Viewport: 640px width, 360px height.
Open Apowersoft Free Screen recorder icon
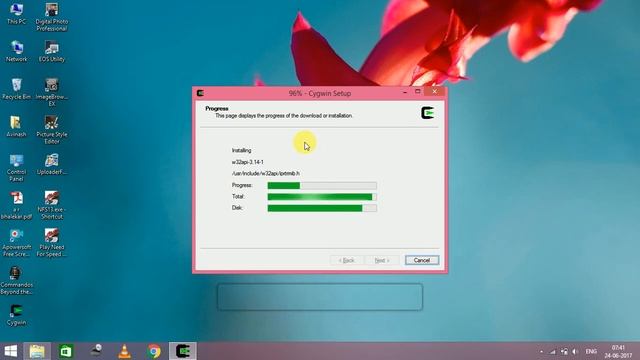pos(16,243)
